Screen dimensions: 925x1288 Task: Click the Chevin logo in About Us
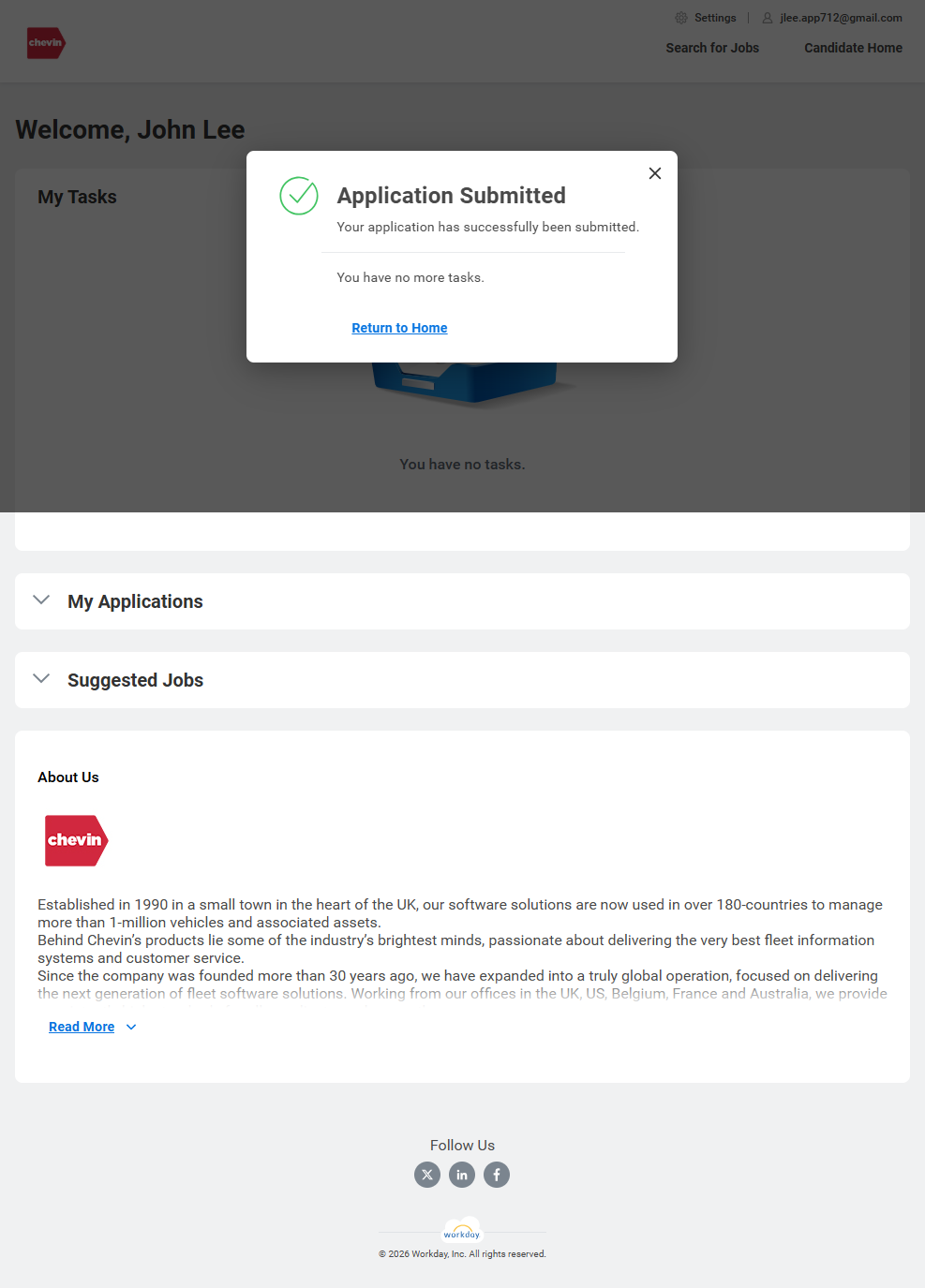coord(76,840)
